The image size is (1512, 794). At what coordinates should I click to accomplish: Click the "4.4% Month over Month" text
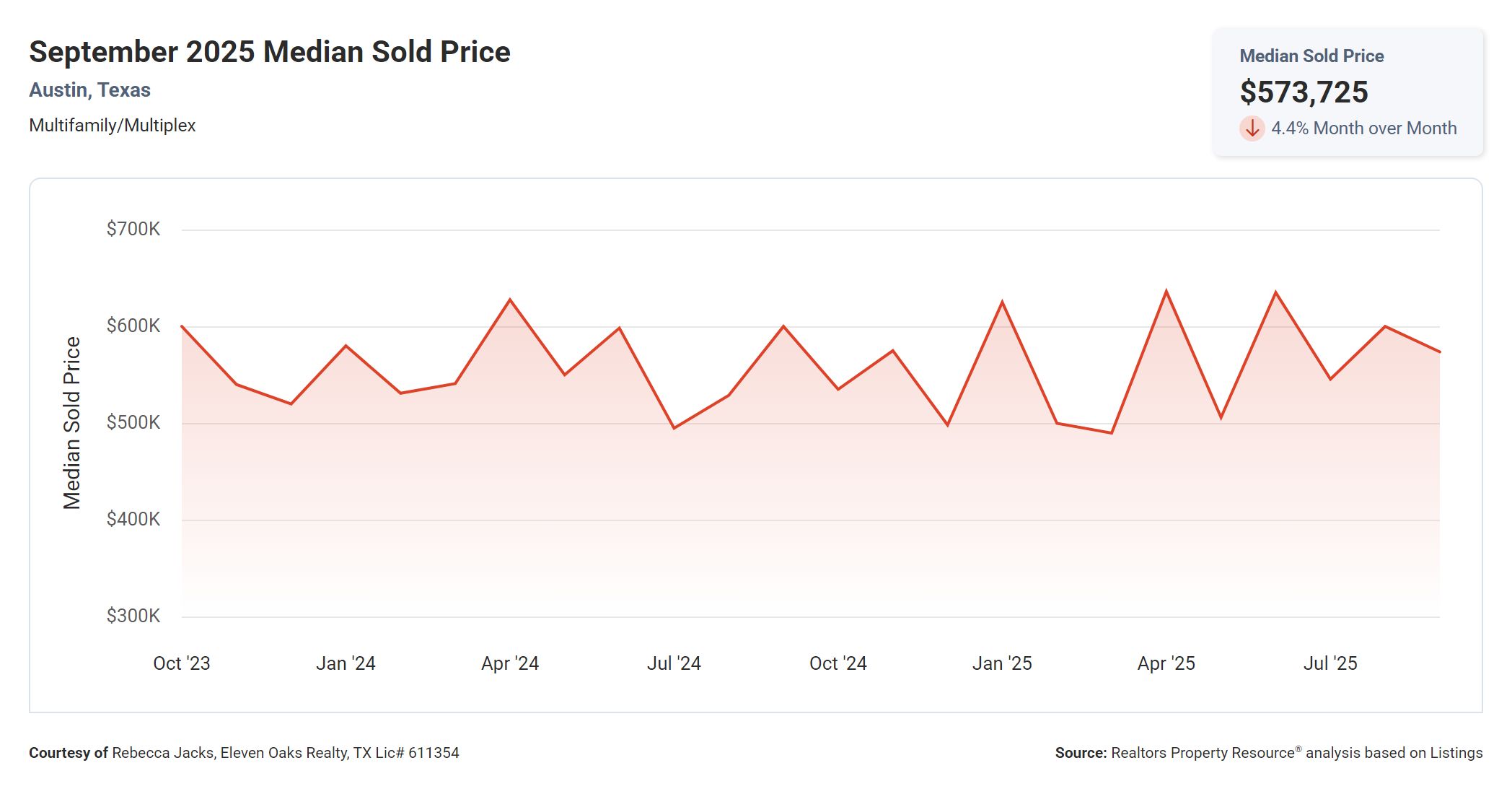pos(1363,128)
